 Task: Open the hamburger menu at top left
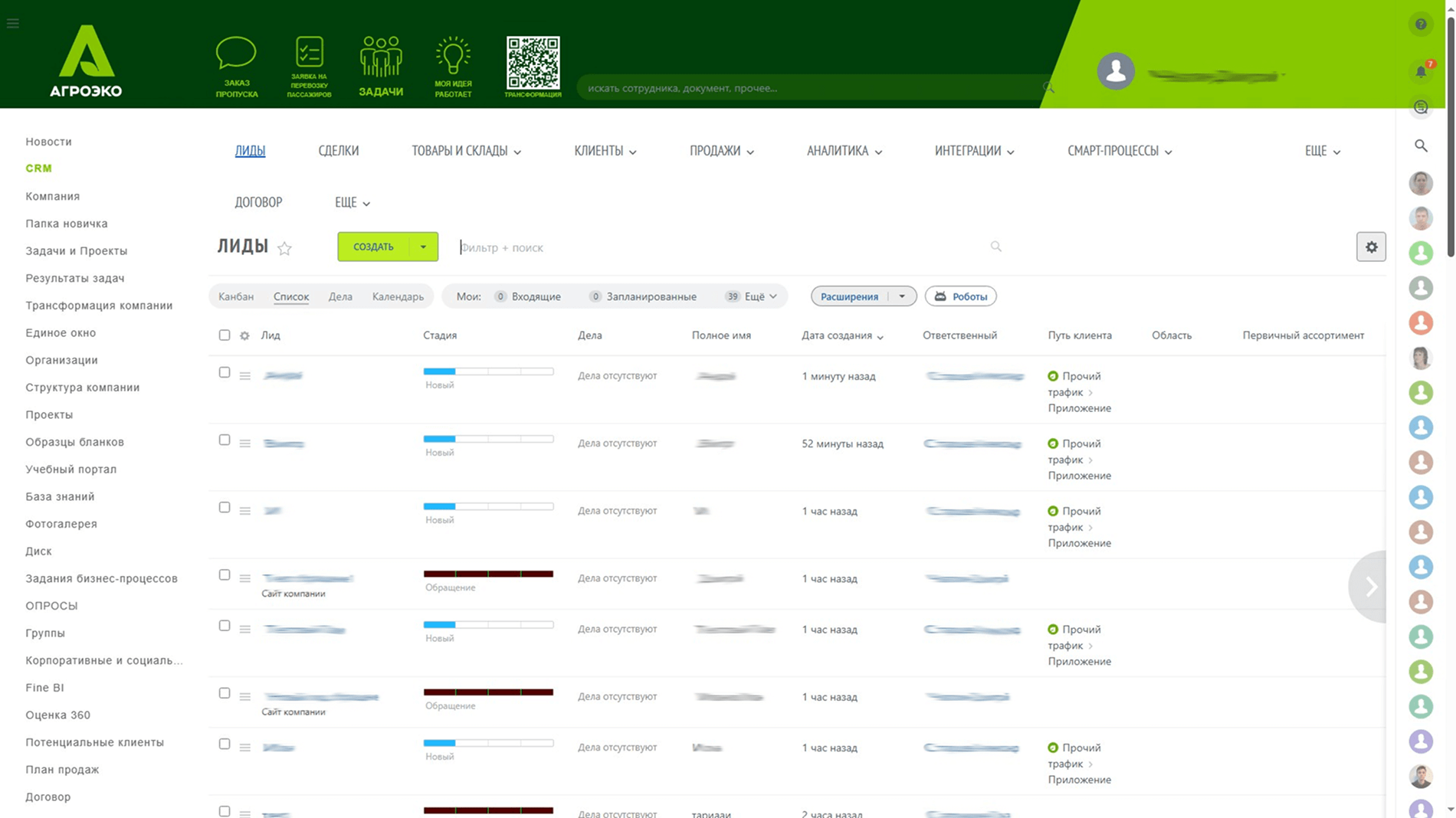pos(13,24)
